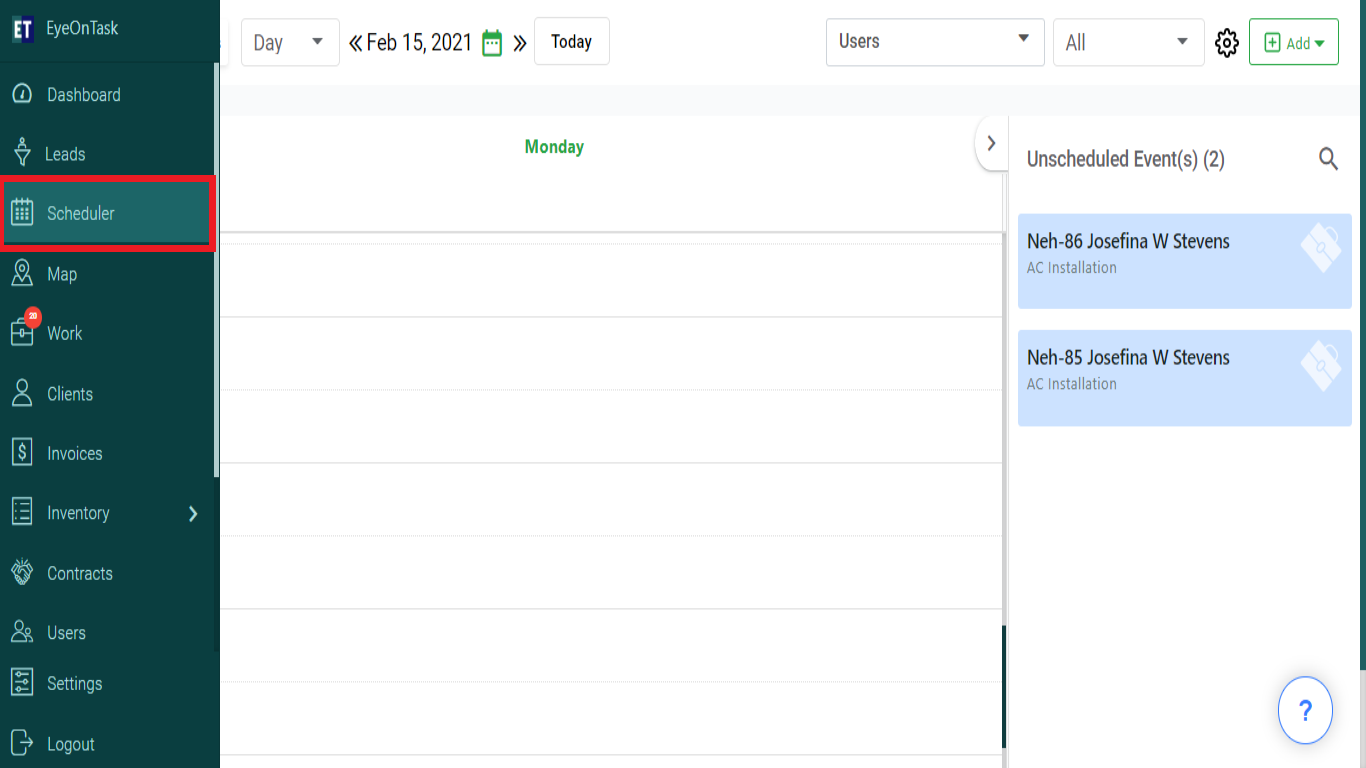
Task: Click the Settings sliders icon in sidebar
Action: point(22,683)
